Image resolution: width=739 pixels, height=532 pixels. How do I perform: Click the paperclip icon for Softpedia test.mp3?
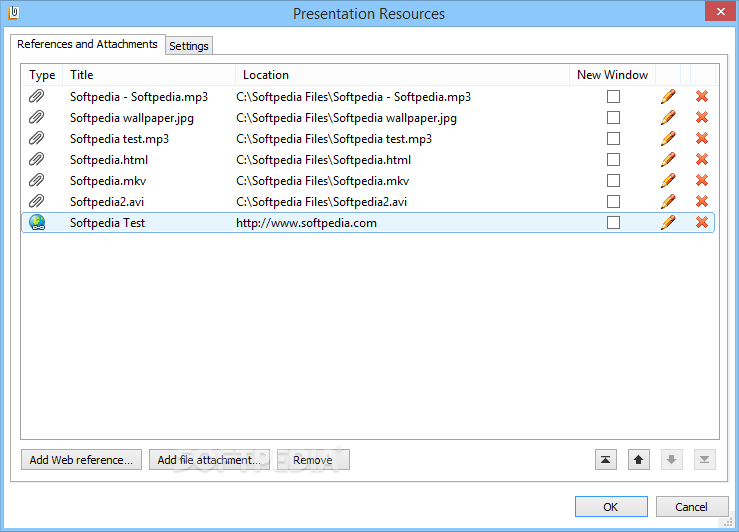pos(36,139)
